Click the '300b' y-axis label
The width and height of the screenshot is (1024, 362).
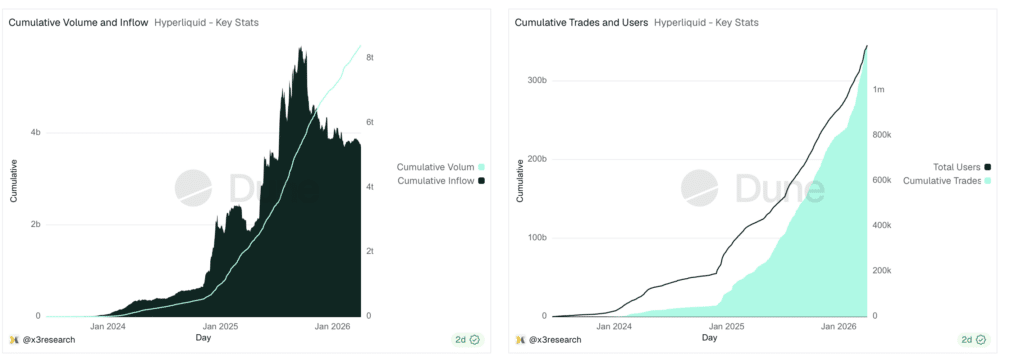click(538, 80)
